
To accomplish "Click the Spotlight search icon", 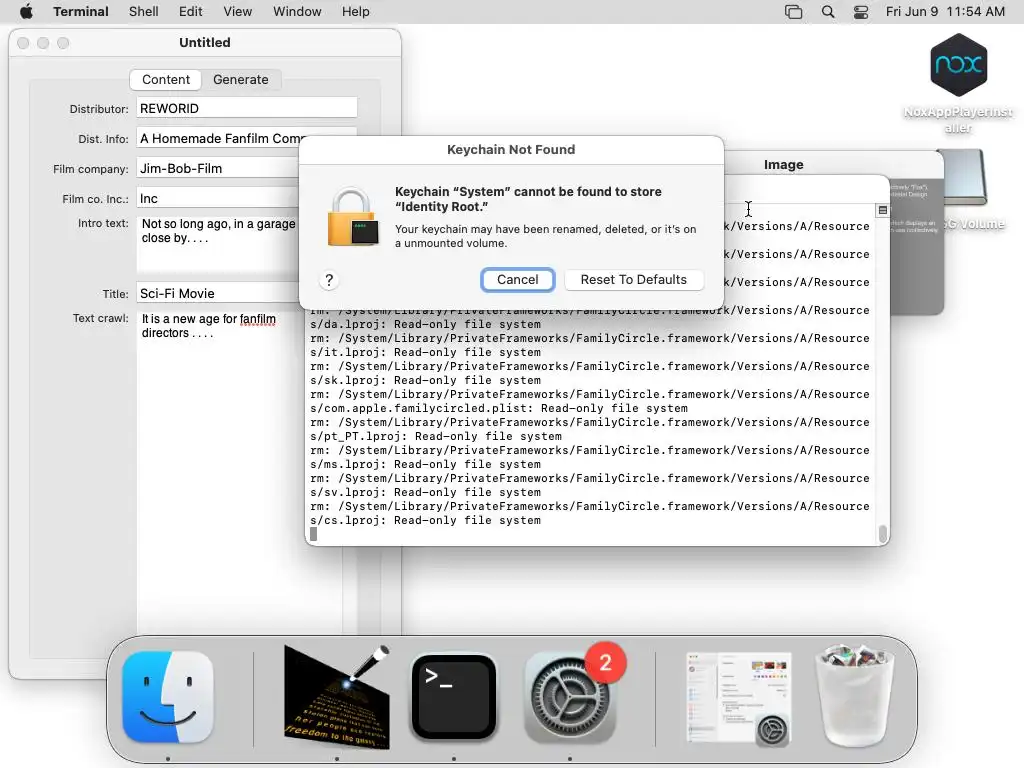I will (827, 12).
